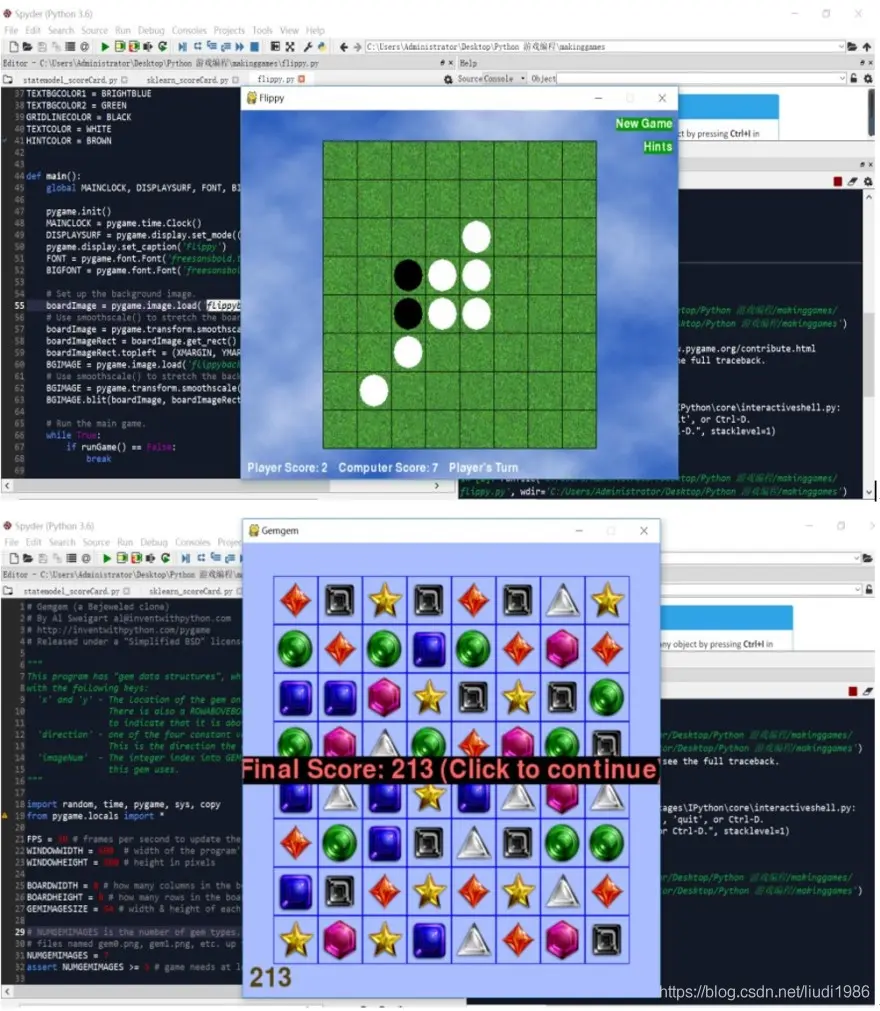
Task: Open the Debug menu in Spyder behind Gemgem
Action: tap(154, 542)
